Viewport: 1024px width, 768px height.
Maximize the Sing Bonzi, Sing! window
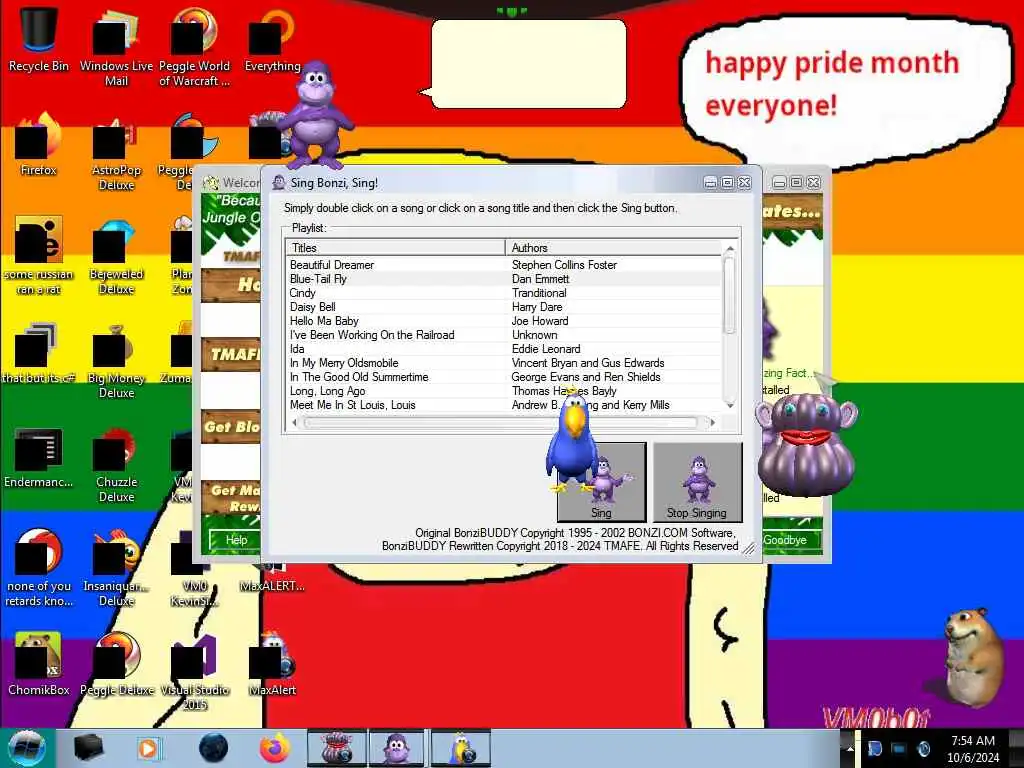point(727,183)
